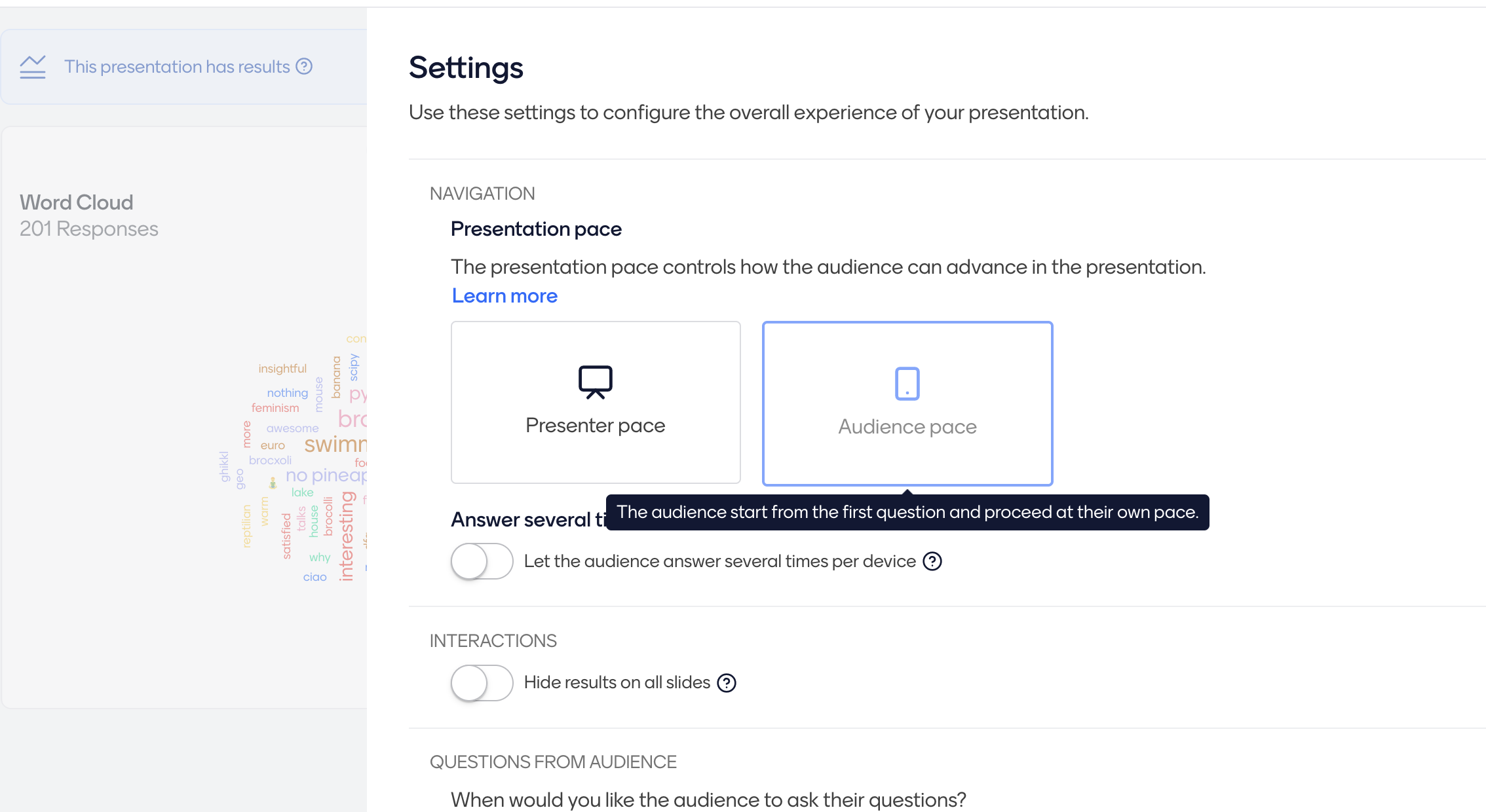
Task: Click the NAVIGATION section header
Action: pos(482,193)
